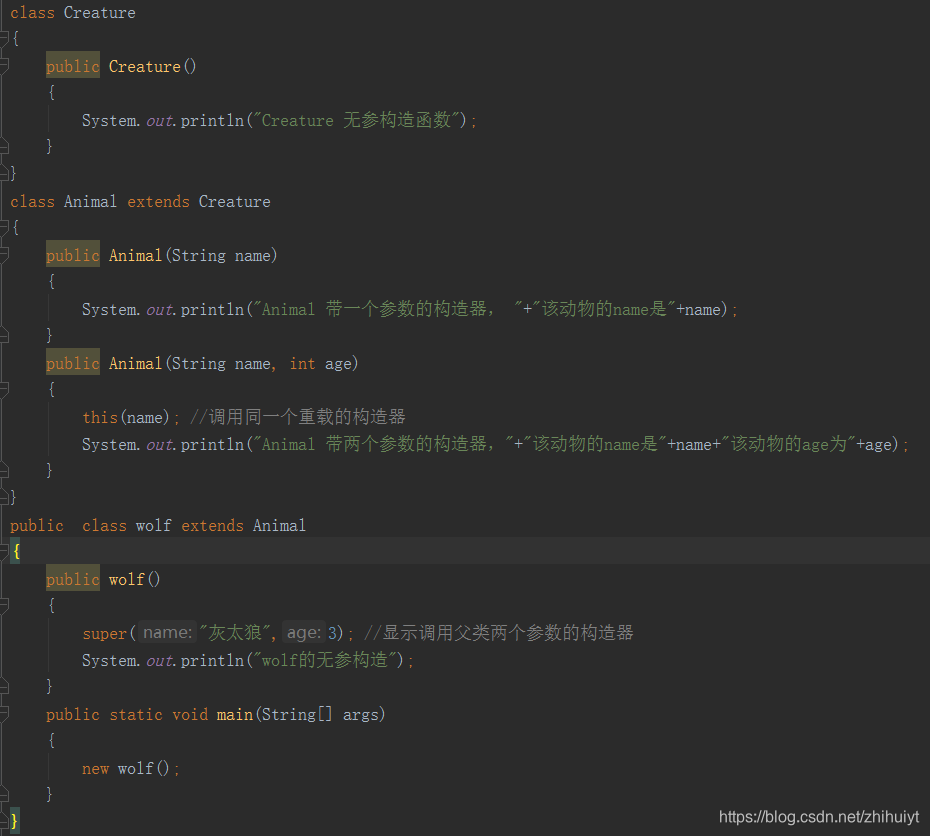Click 'main' method name
The width and height of the screenshot is (930, 836).
click(x=235, y=714)
